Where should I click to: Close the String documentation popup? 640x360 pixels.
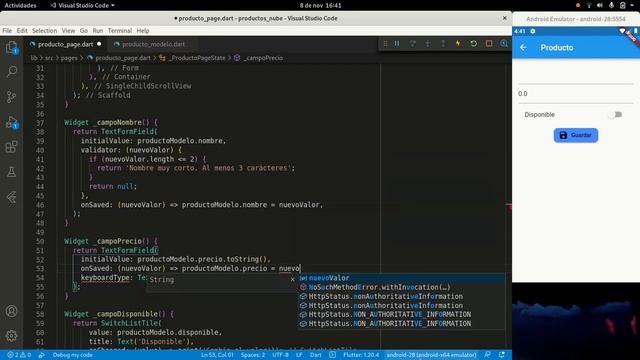(292, 280)
